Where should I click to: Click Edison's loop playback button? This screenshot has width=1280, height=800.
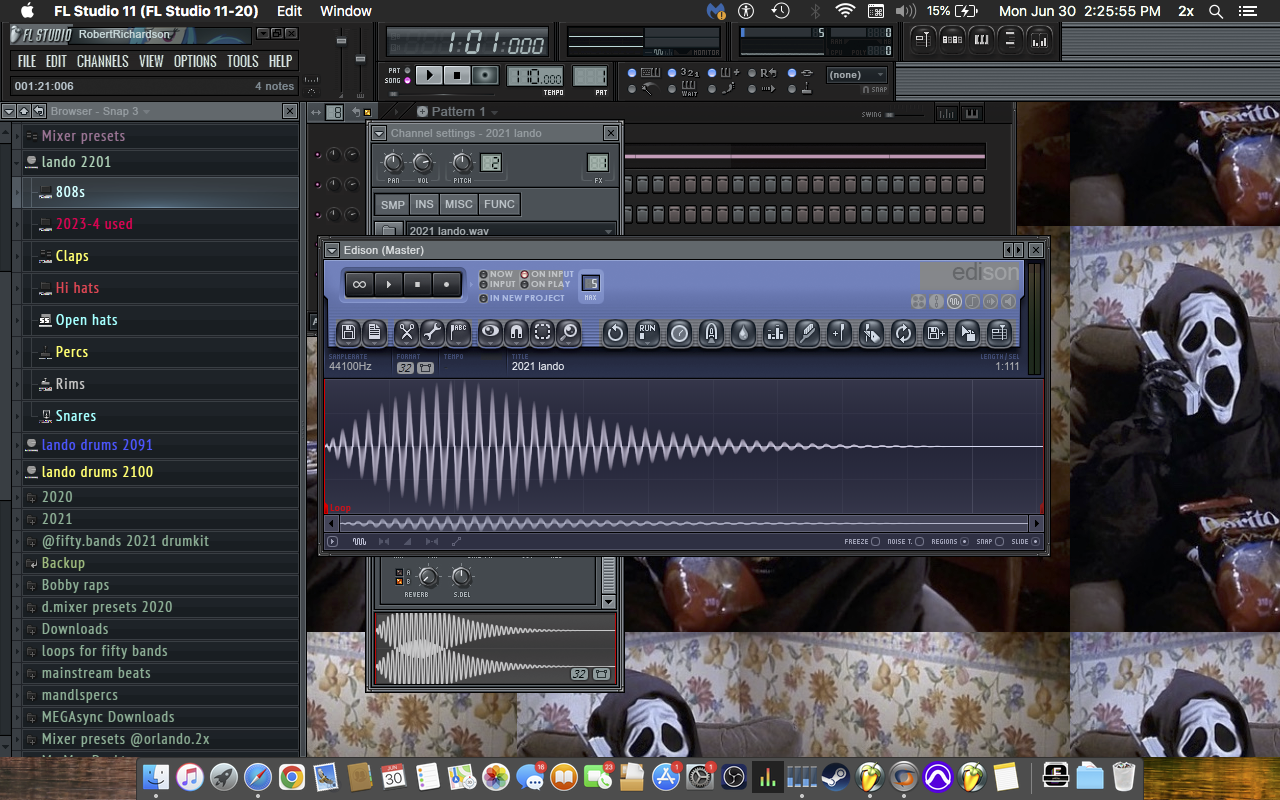pos(360,284)
